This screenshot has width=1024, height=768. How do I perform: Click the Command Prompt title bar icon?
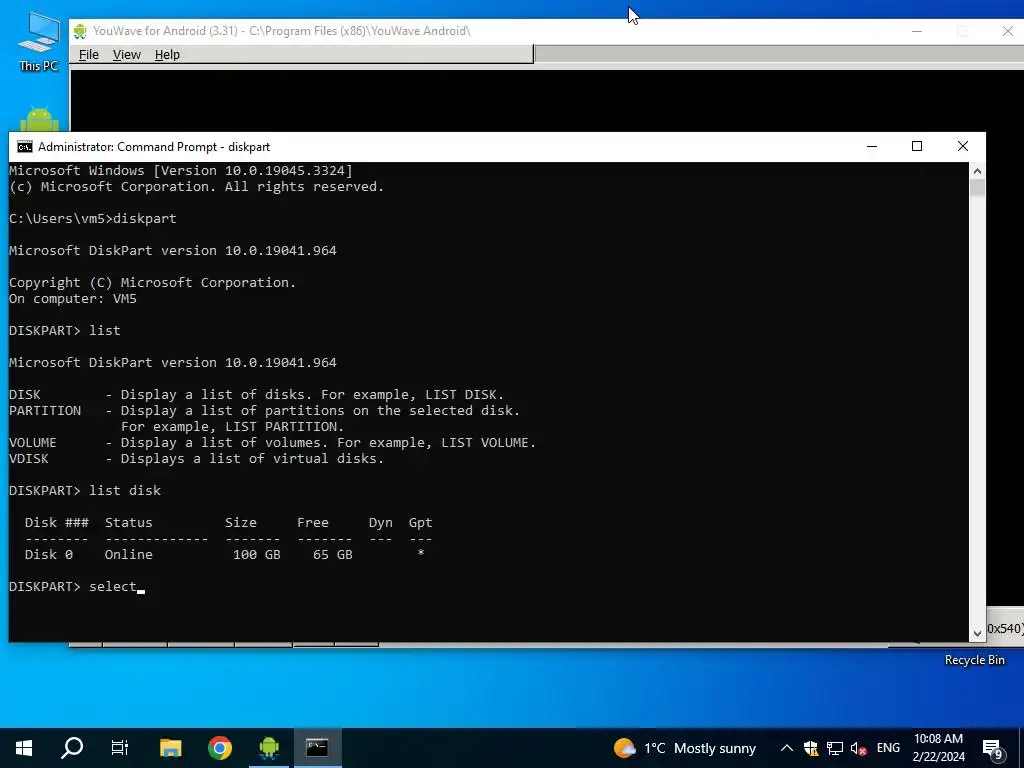25,147
